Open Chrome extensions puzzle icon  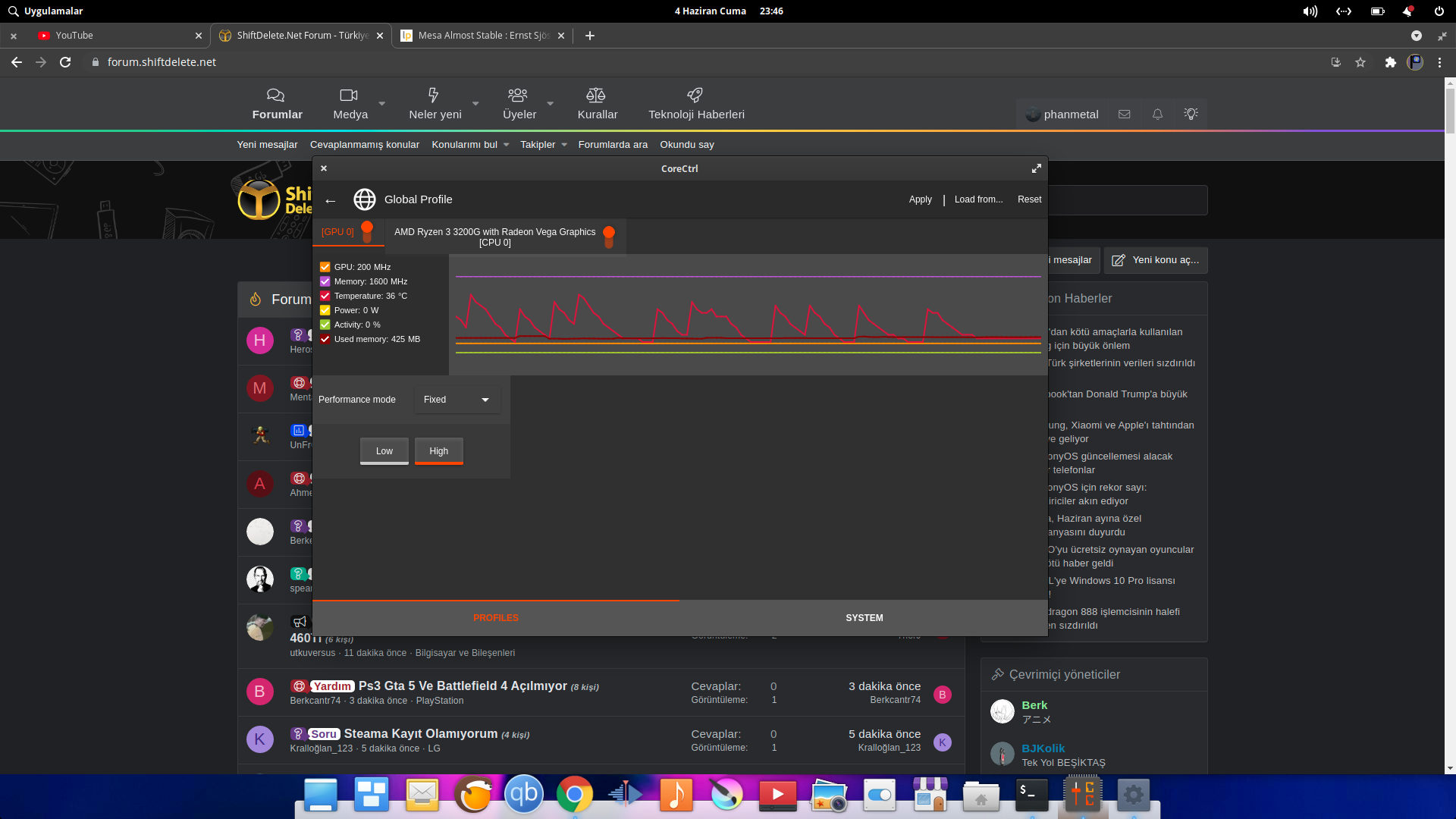1390,62
